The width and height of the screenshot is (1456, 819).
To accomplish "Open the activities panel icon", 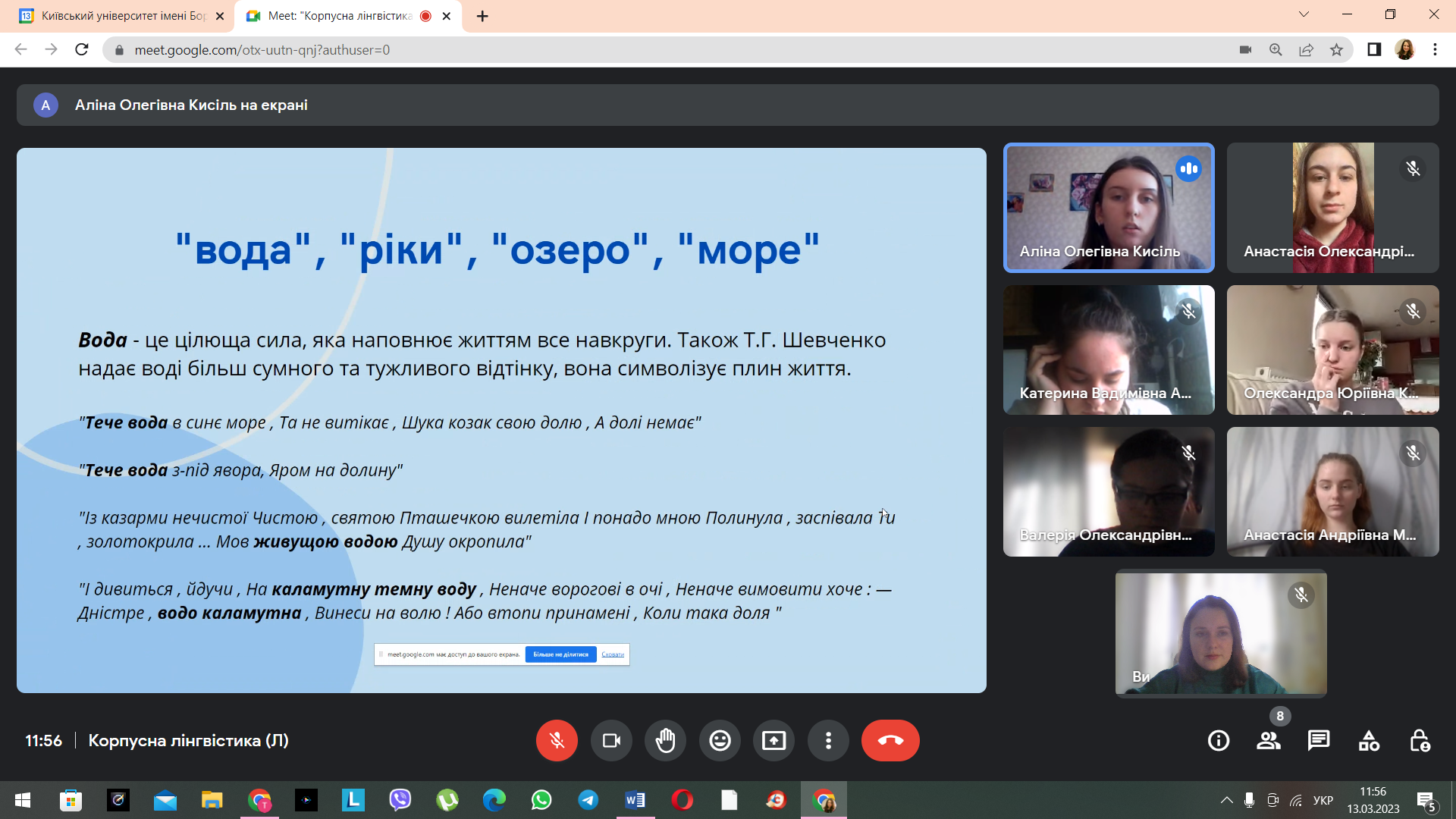I will pyautogui.click(x=1369, y=740).
